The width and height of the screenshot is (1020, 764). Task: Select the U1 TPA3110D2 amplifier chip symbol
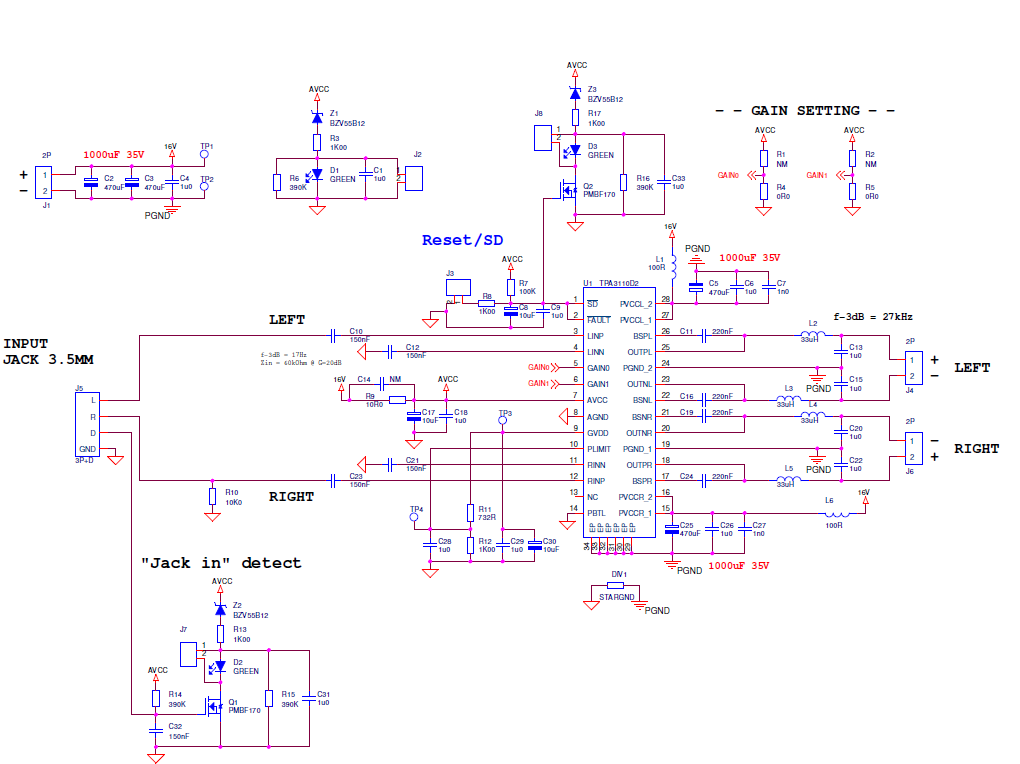click(x=619, y=413)
